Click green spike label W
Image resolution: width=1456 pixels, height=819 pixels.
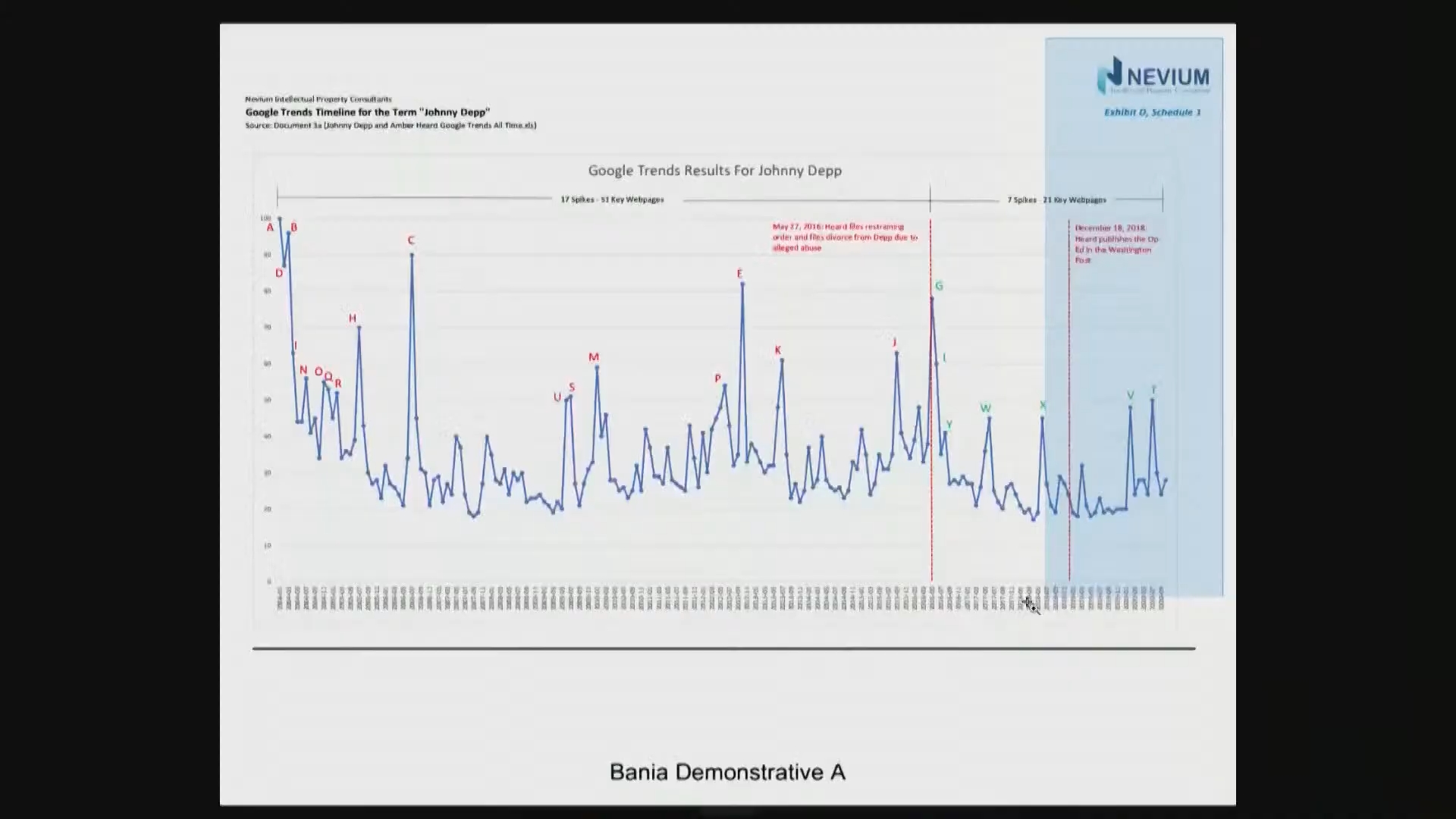pyautogui.click(x=986, y=408)
